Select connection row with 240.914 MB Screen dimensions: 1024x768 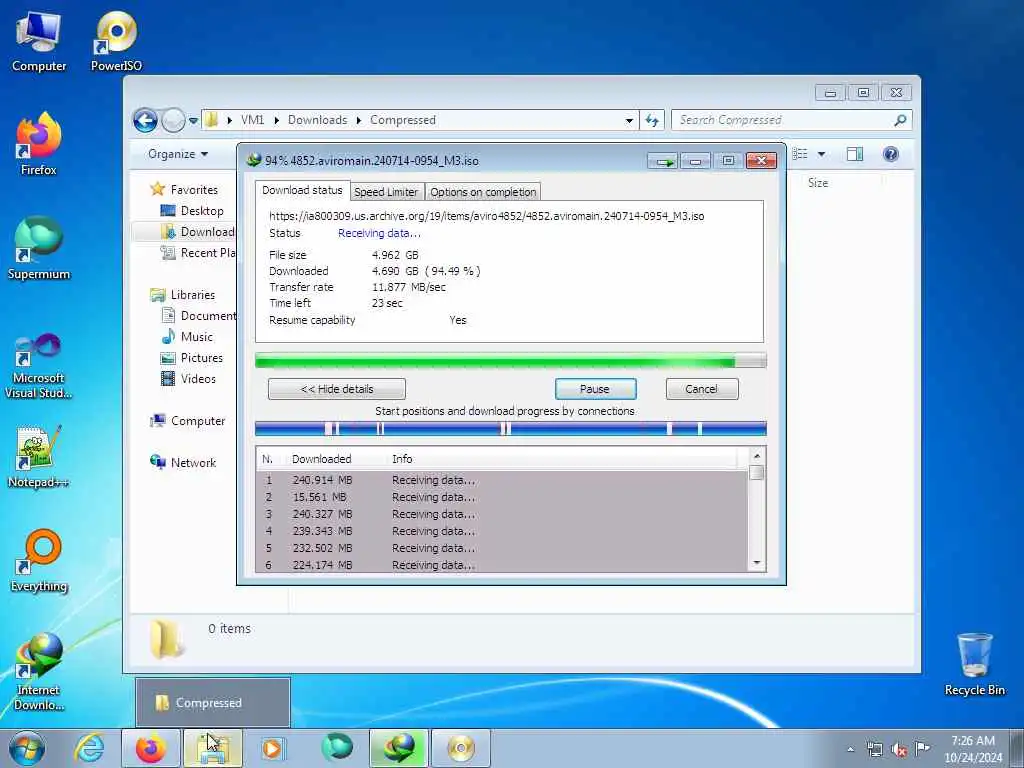coord(502,481)
